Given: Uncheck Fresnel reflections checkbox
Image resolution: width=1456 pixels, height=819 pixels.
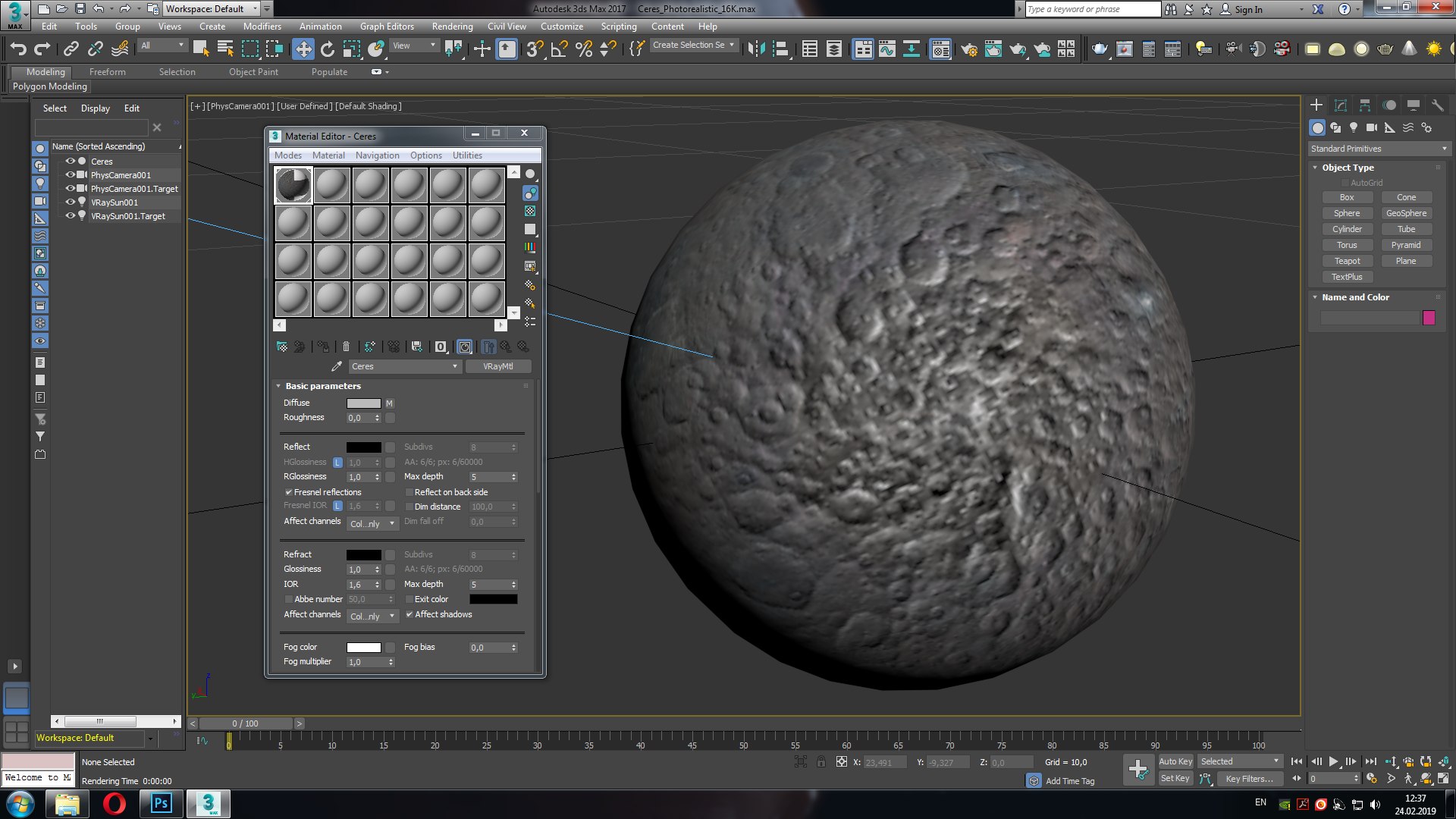Looking at the screenshot, I should pos(289,492).
